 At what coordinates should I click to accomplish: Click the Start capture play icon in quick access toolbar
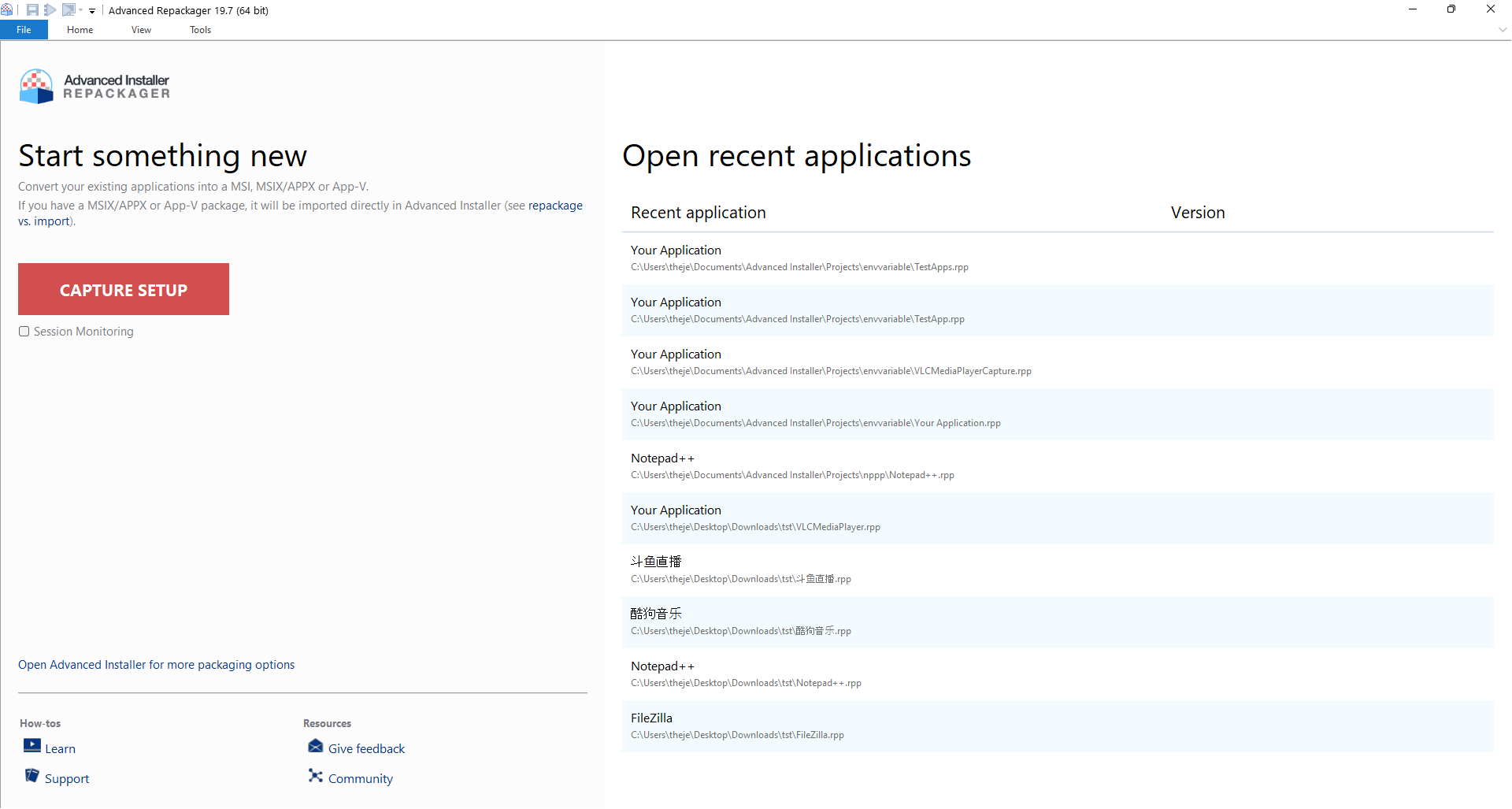[x=50, y=10]
